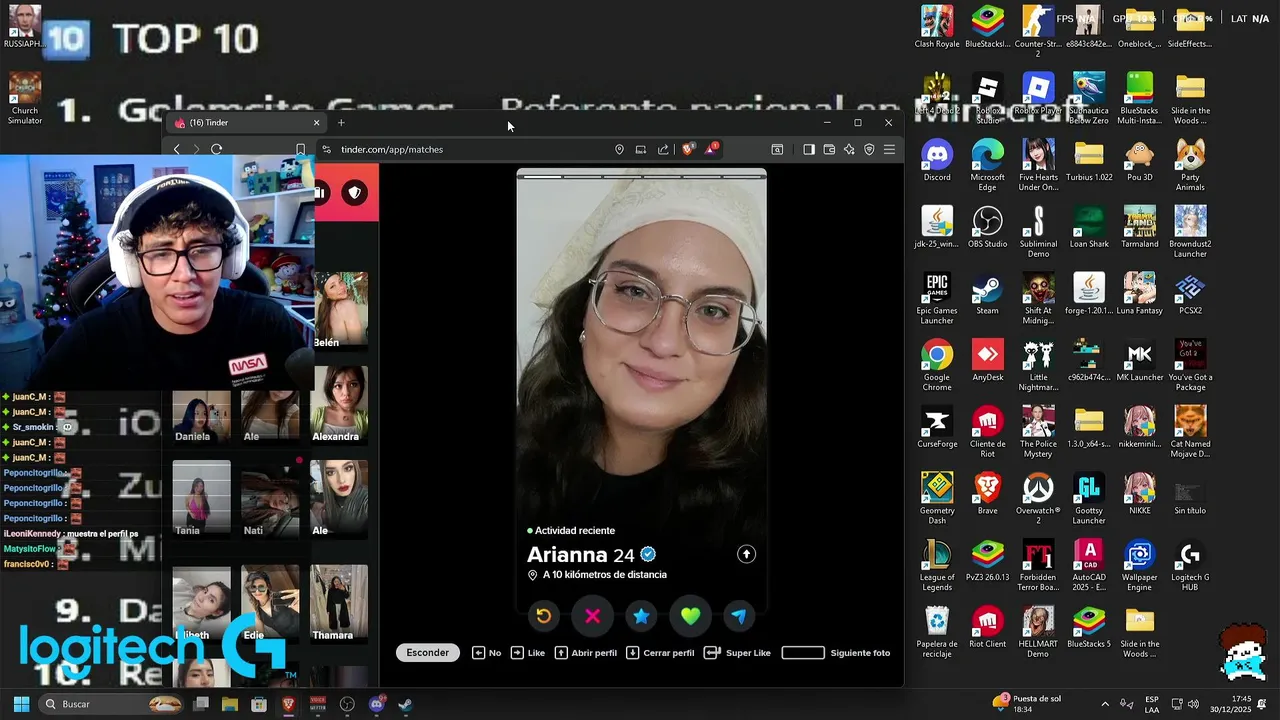Click the share icon in the address bar
Viewport: 1280px width, 720px height.
[663, 149]
